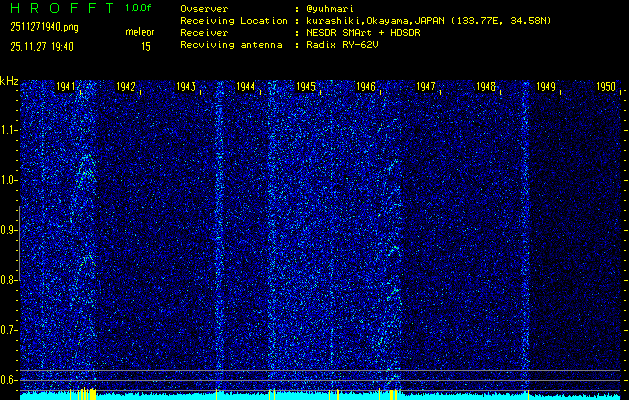Image resolution: width=629 pixels, height=400 pixels.
Task: Click the 1948 time marker
Action: click(x=486, y=87)
